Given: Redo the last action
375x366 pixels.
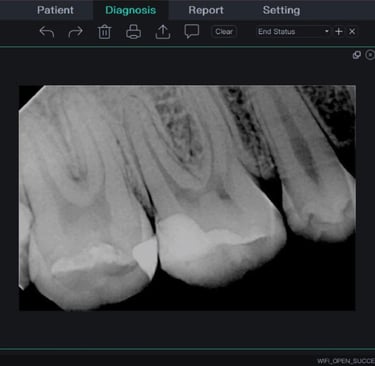Looking at the screenshot, I should pyautogui.click(x=75, y=32).
